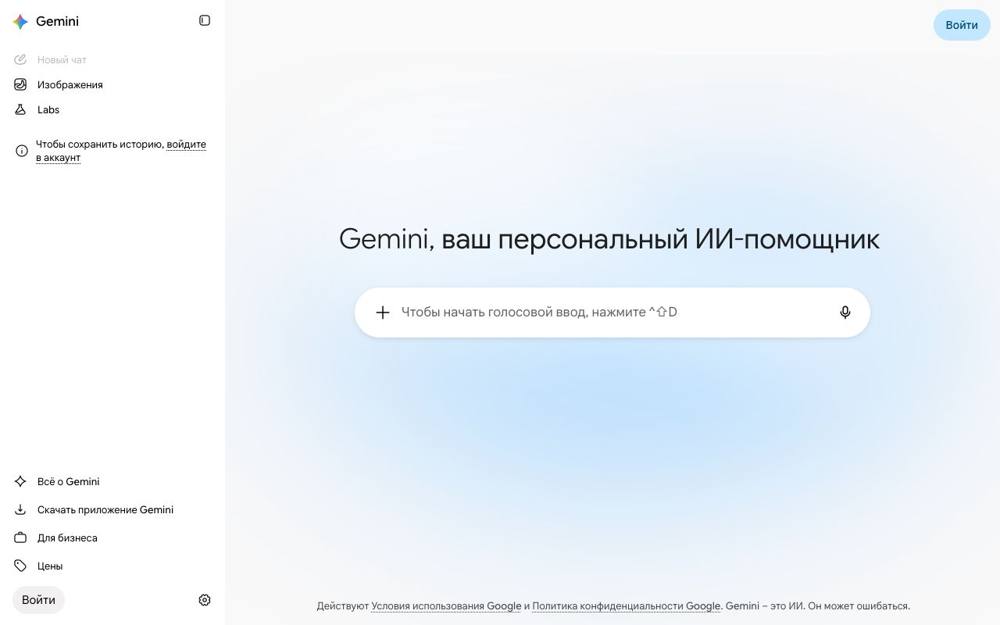Click the Изображения picture icon
Viewport: 1000px width, 625px height.
point(20,84)
